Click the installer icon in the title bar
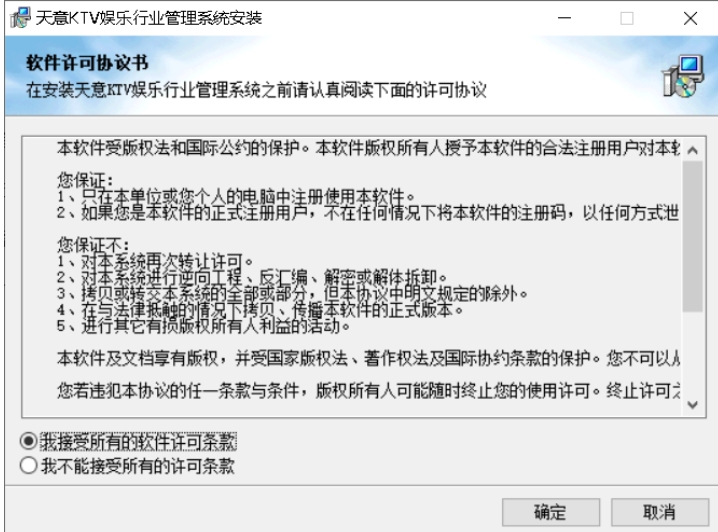This screenshot has height=532, width=718. (x=20, y=18)
